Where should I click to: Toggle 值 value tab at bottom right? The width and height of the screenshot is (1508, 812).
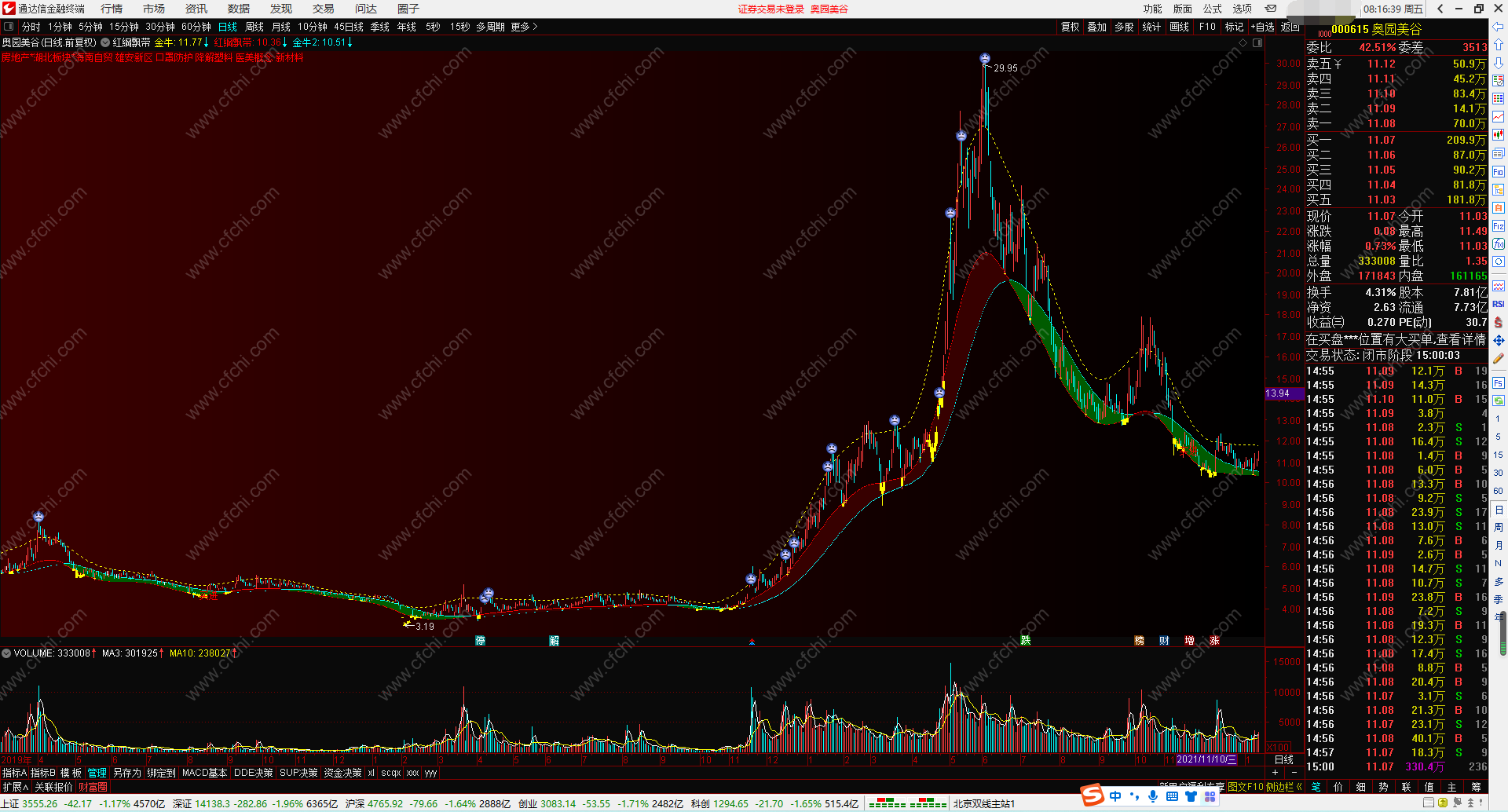[1429, 786]
